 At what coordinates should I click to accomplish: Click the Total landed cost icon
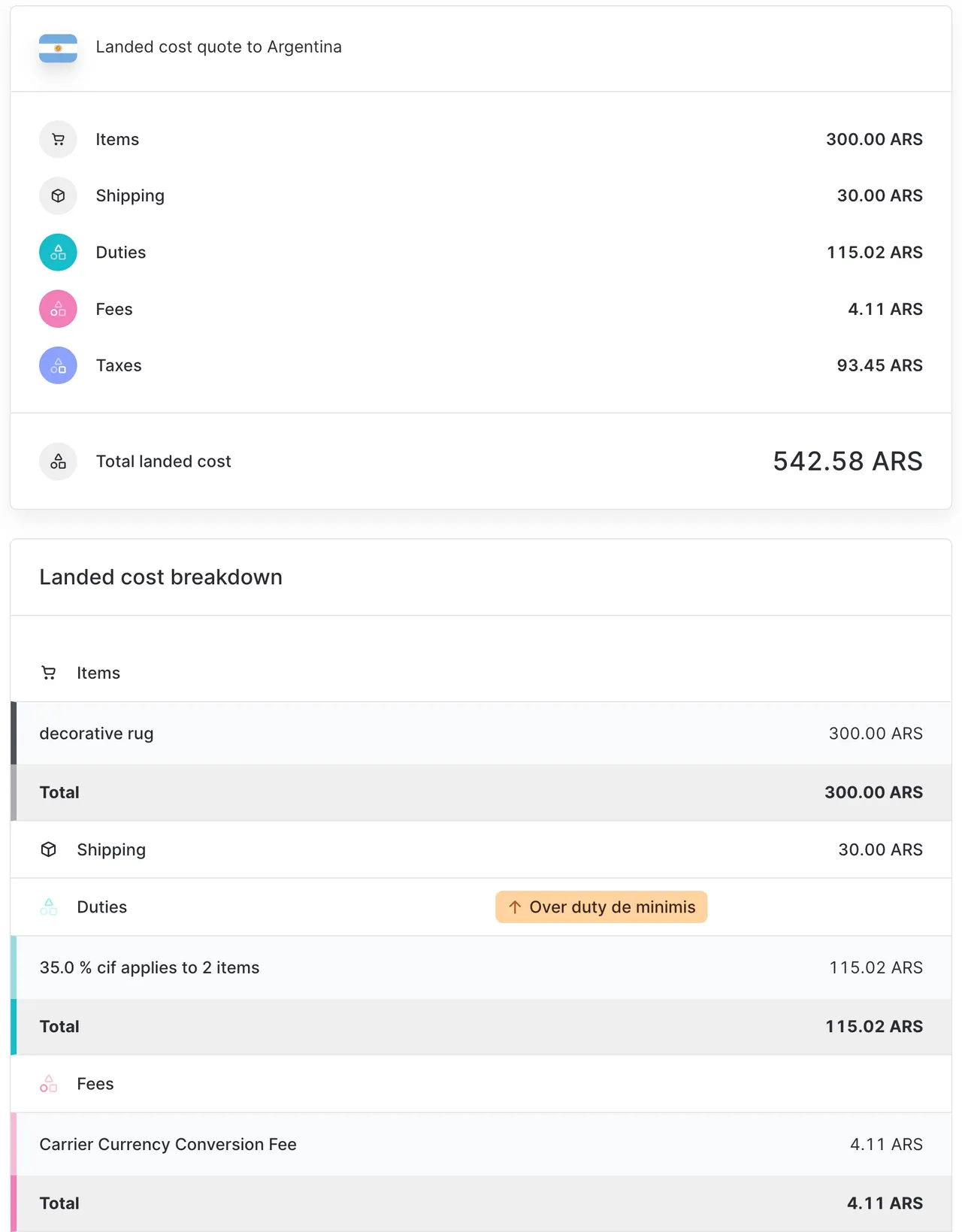(58, 461)
